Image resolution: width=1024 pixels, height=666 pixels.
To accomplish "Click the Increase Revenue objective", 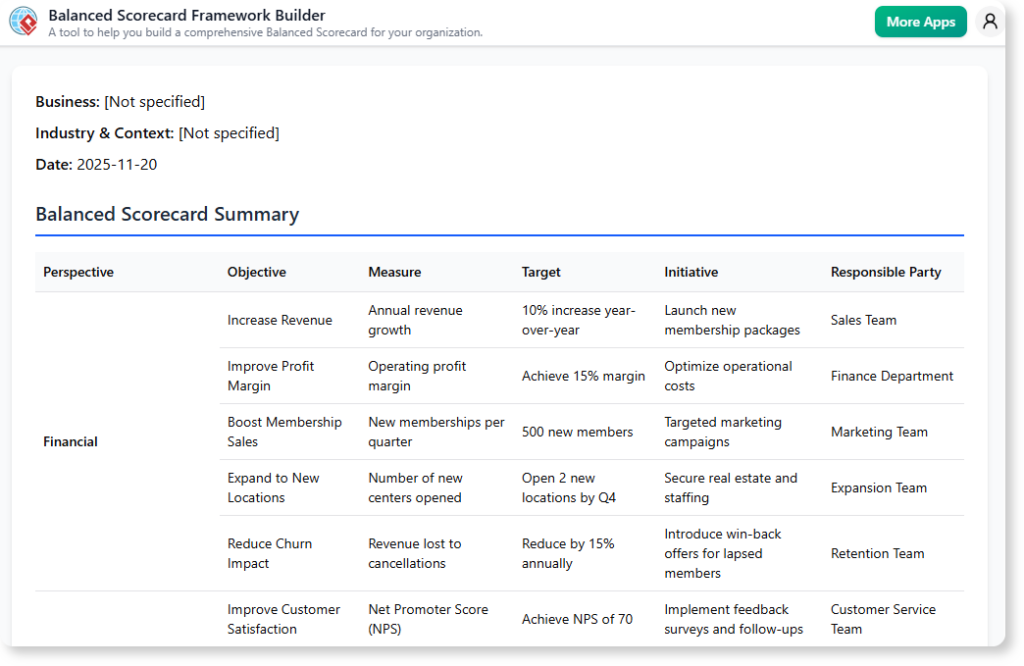I will 279,320.
